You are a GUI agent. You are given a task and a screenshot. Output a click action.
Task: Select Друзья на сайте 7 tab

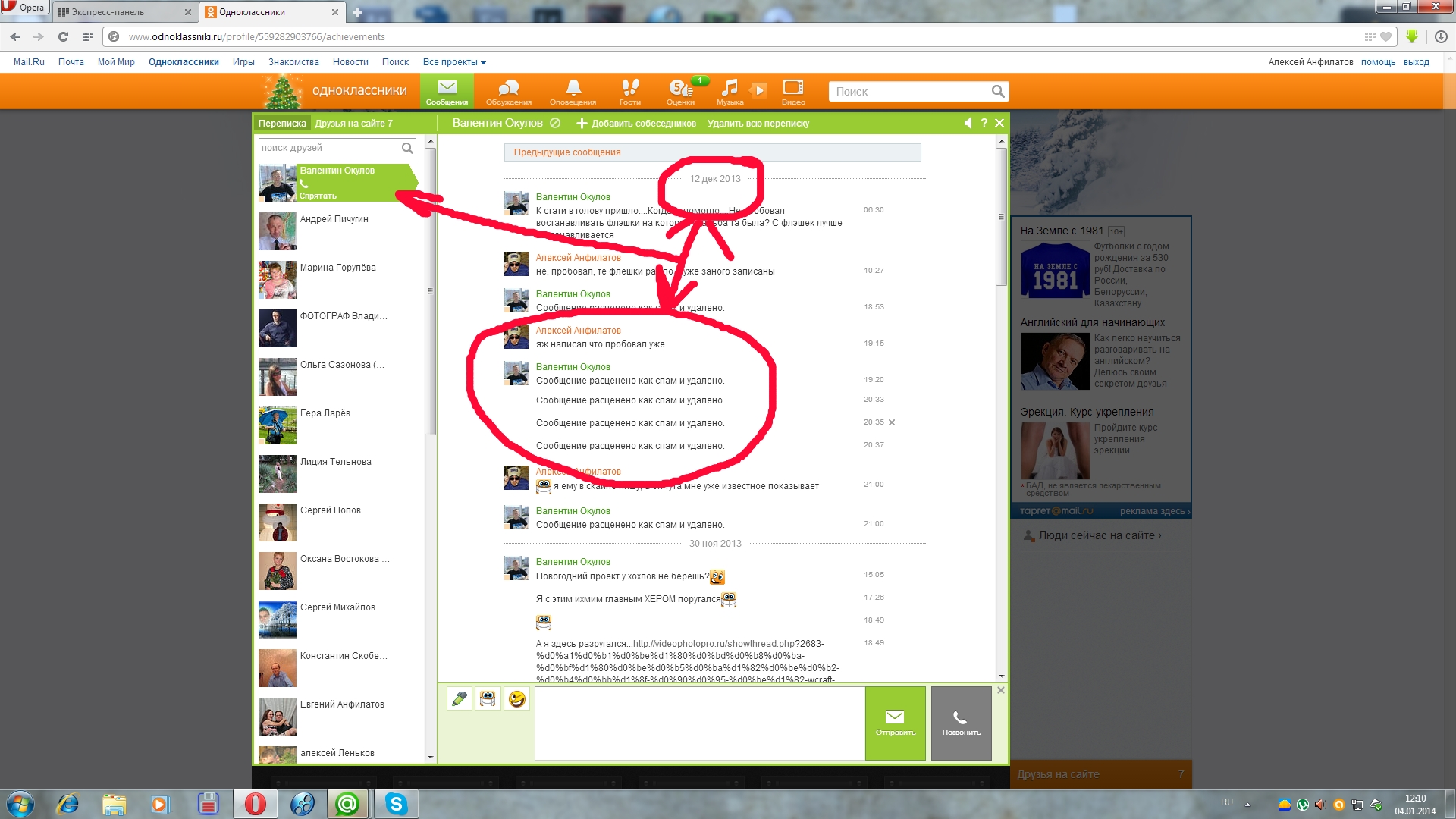[x=353, y=123]
